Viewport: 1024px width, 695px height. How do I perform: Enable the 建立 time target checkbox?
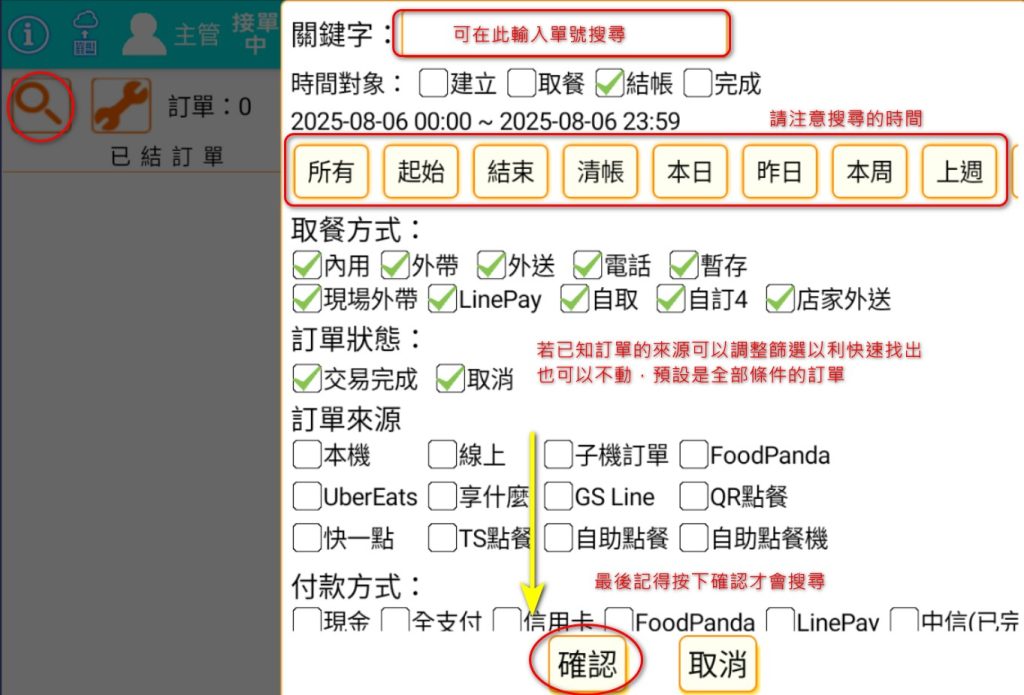tap(434, 83)
